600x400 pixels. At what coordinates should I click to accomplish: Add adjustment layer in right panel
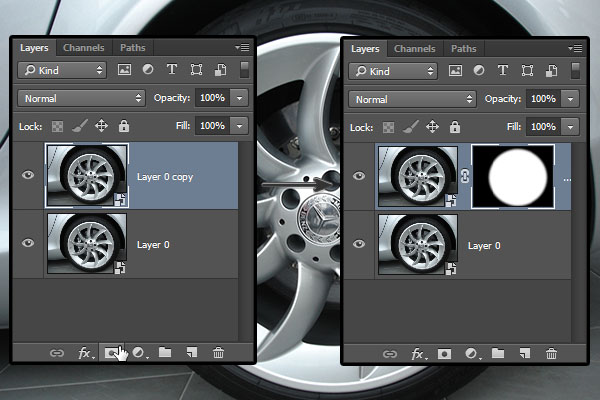coord(470,353)
